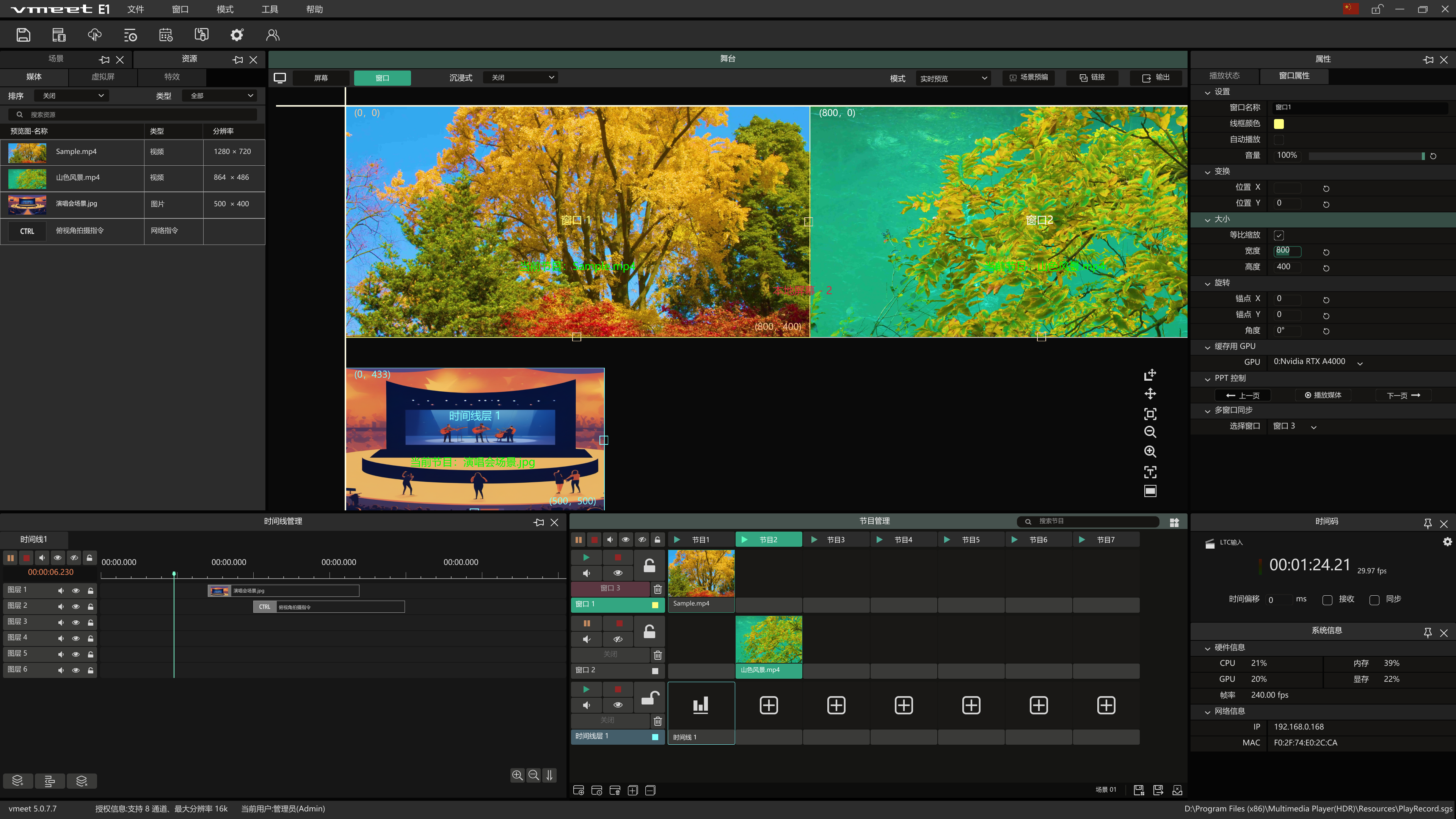Open the 排序 sort dropdown
1456x819 pixels.
[x=72, y=96]
